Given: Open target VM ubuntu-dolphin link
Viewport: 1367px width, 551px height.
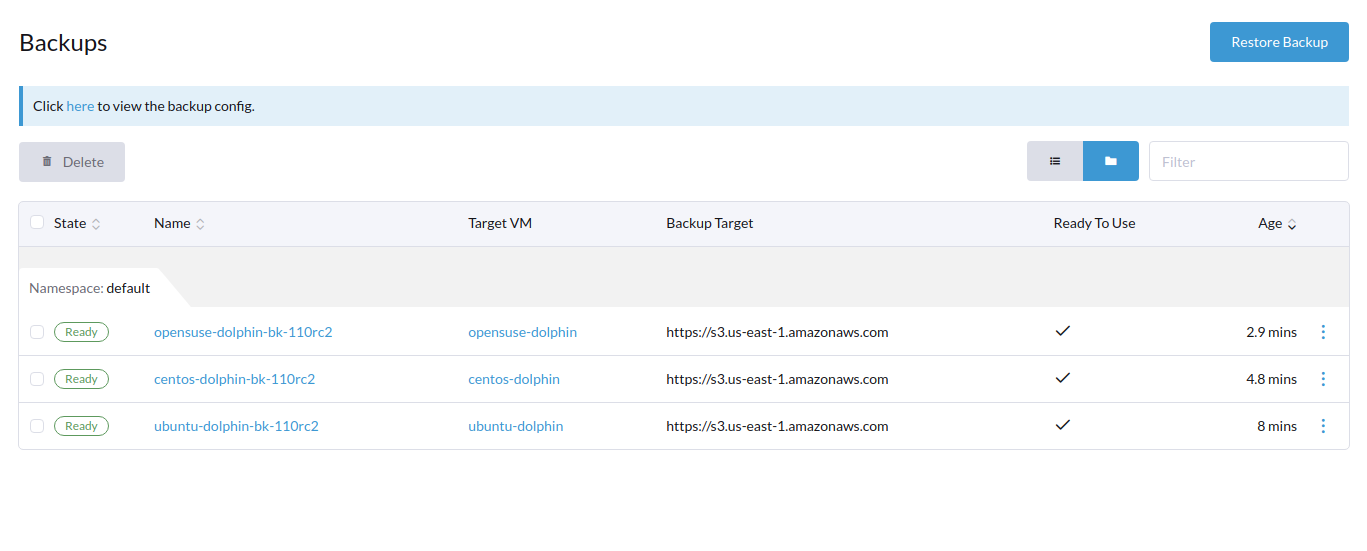Looking at the screenshot, I should (515, 426).
